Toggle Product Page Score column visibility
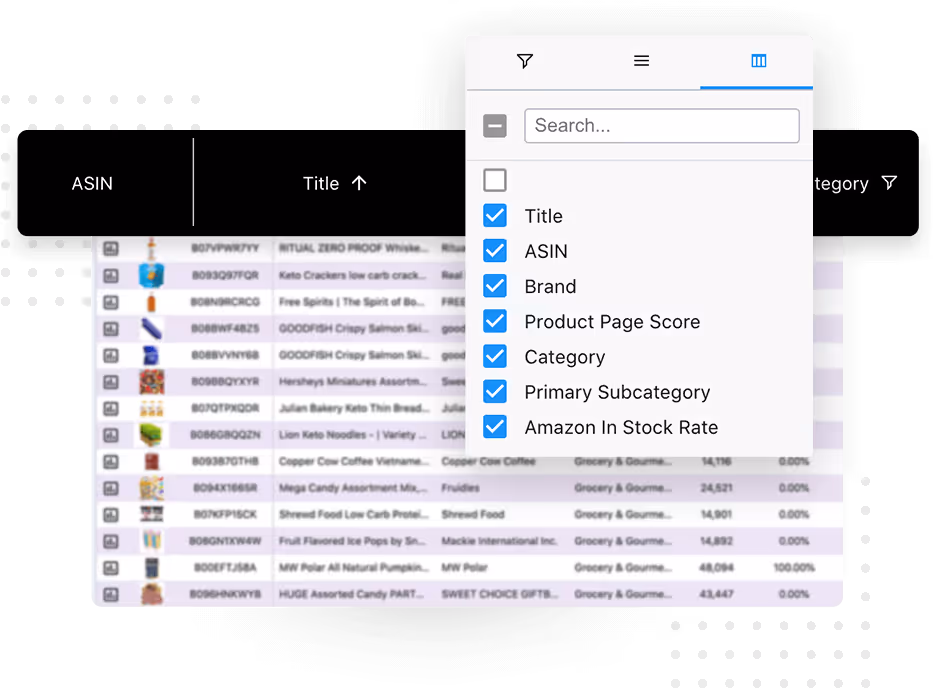Screen dimensions: 936x696 pyautogui.click(x=495, y=322)
